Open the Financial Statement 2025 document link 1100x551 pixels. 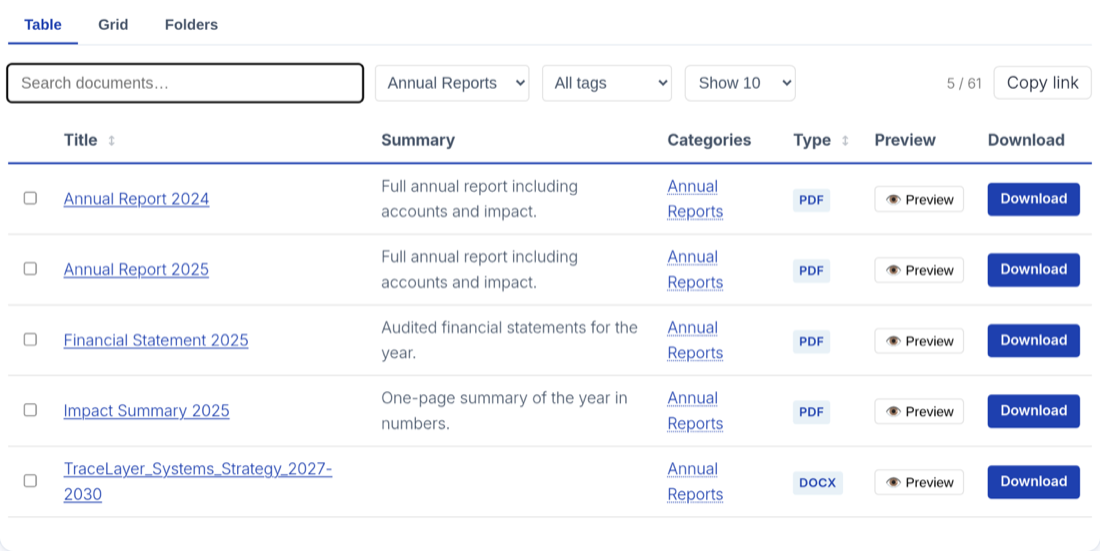pyautogui.click(x=156, y=340)
